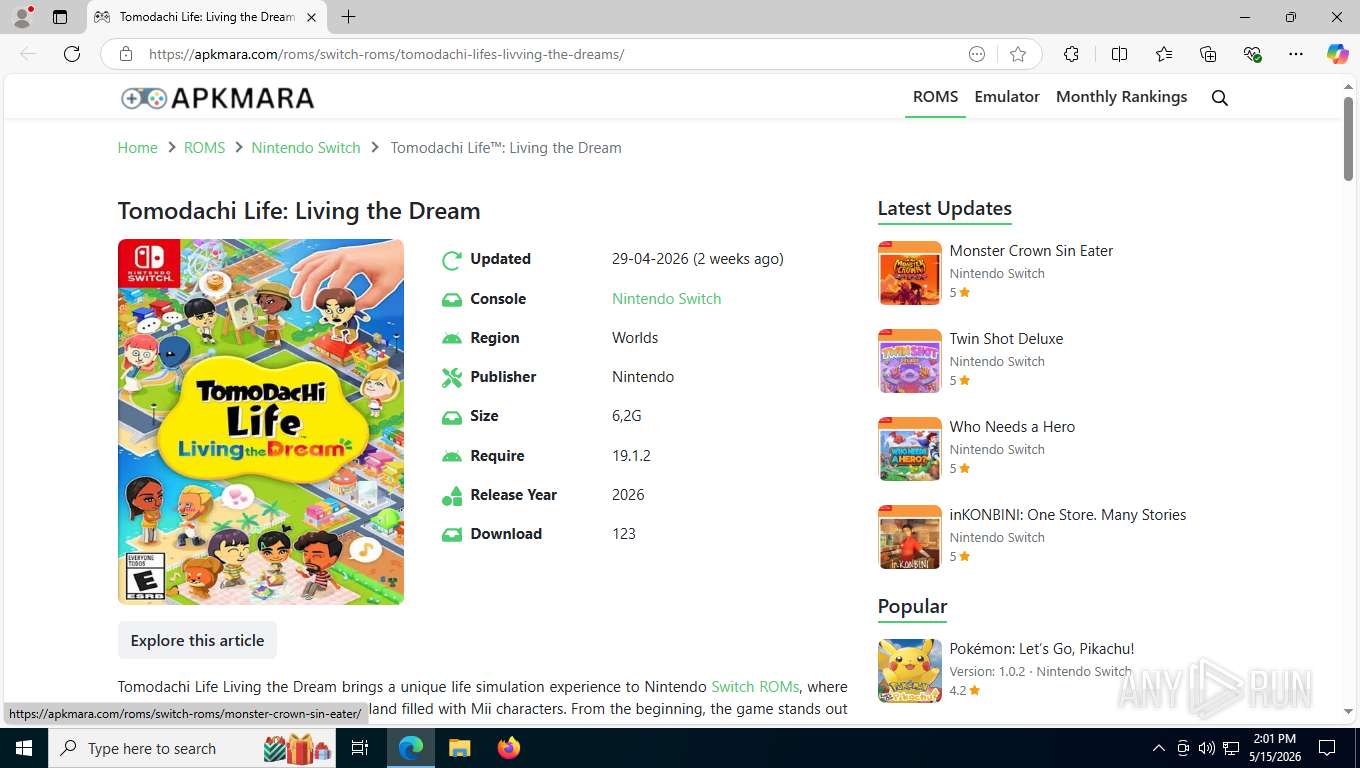
Task: Open Who Needs a Hero thumbnail
Action: pos(910,449)
